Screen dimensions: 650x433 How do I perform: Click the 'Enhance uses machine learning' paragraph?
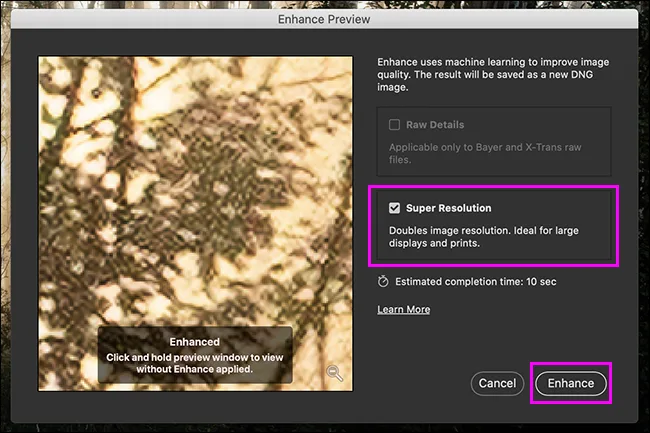click(x=493, y=75)
